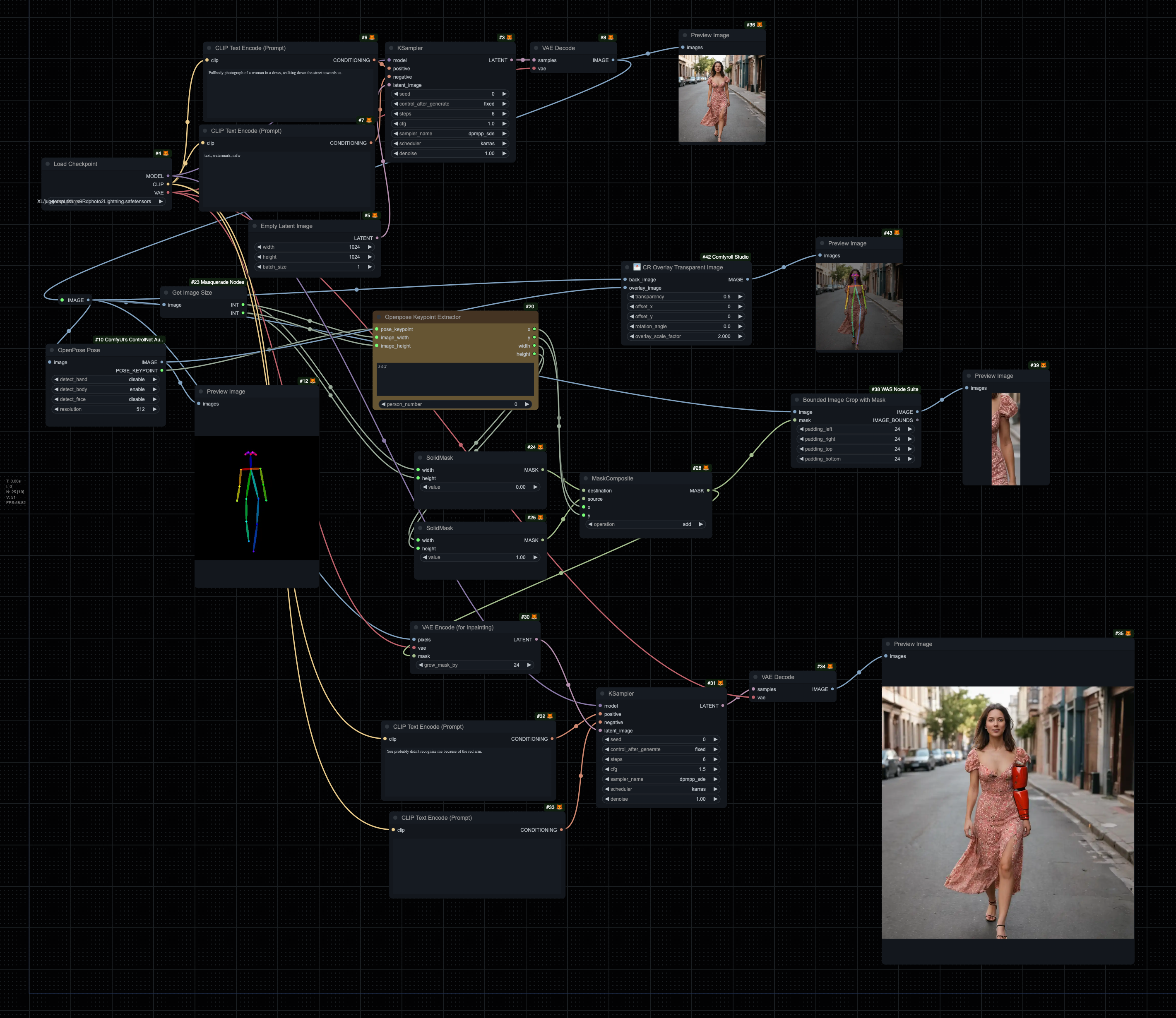The height and width of the screenshot is (1018, 1176).
Task: Increase Empty Latent Image width with right arrow
Action: (370, 247)
